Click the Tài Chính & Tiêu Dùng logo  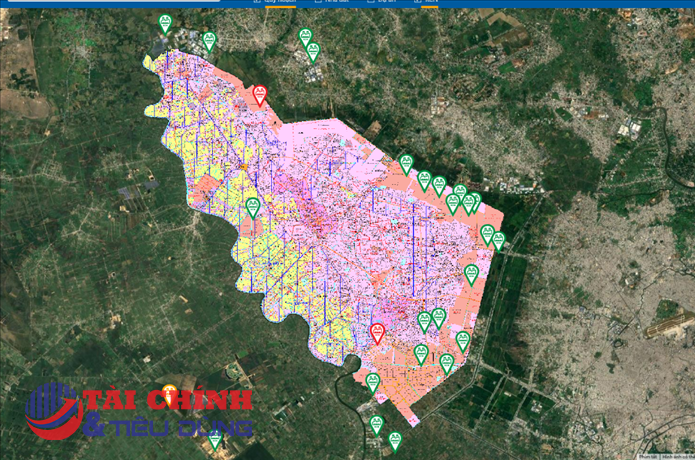pyautogui.click(x=140, y=410)
